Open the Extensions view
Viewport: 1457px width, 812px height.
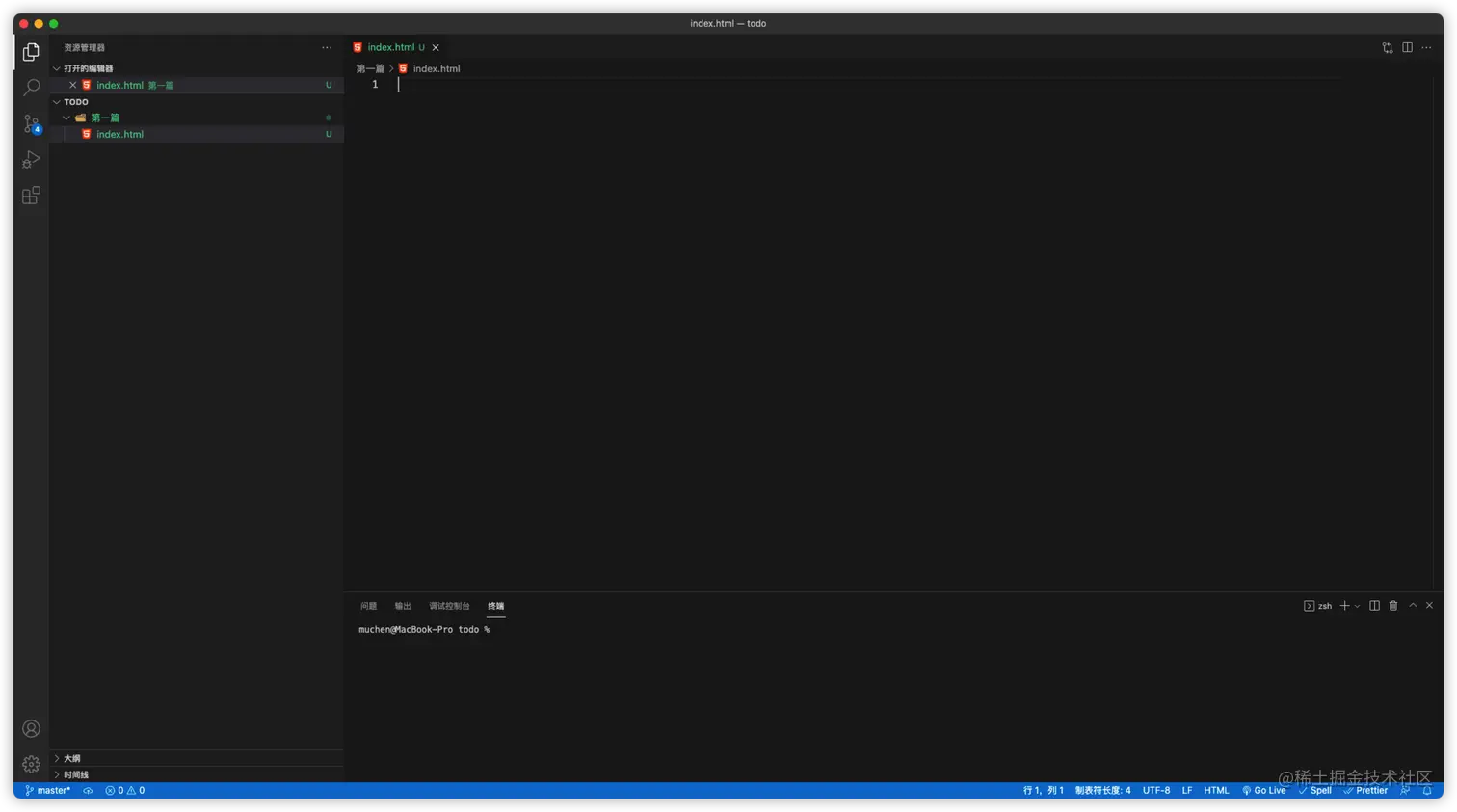click(31, 196)
